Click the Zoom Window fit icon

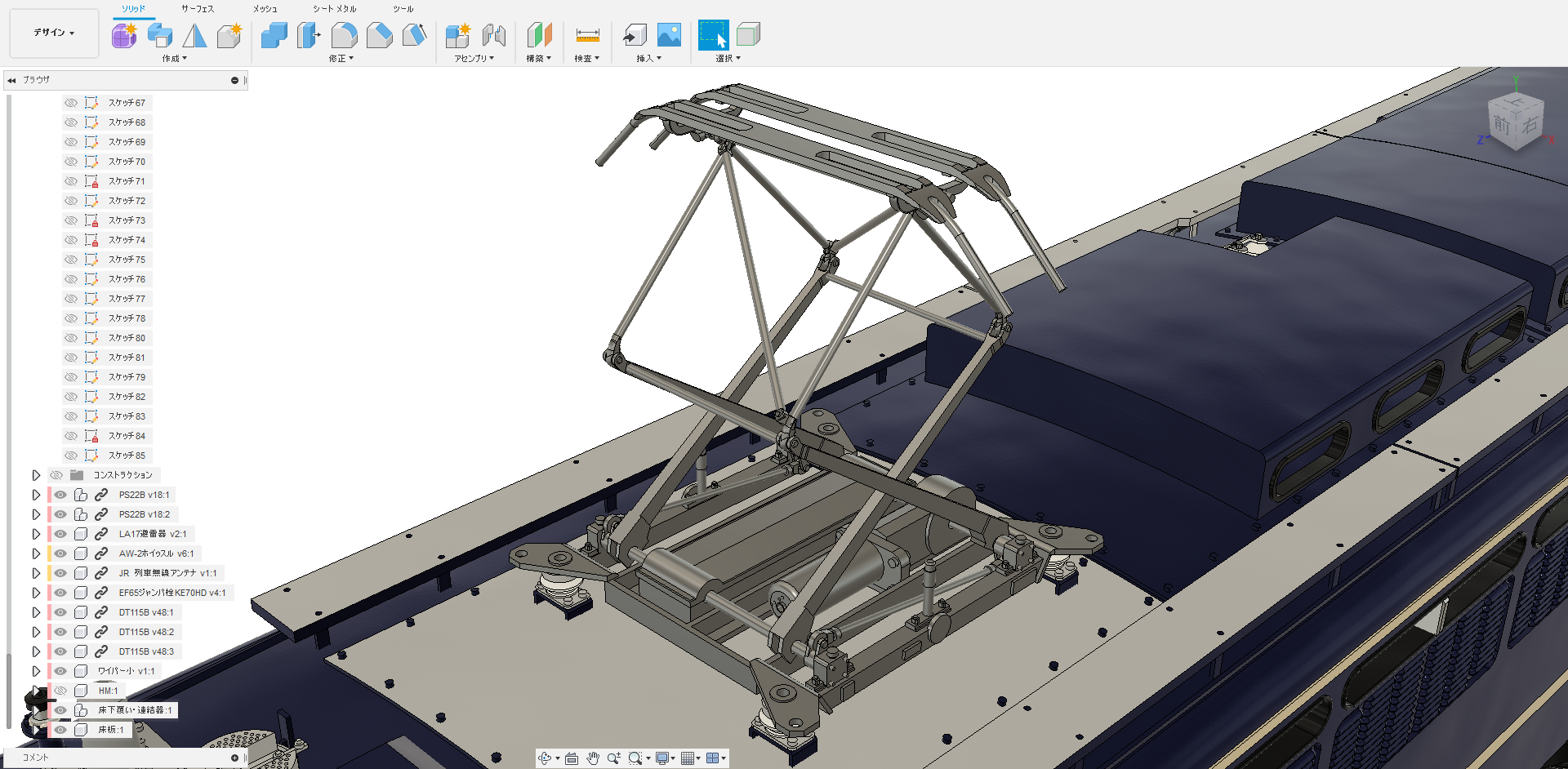635,758
